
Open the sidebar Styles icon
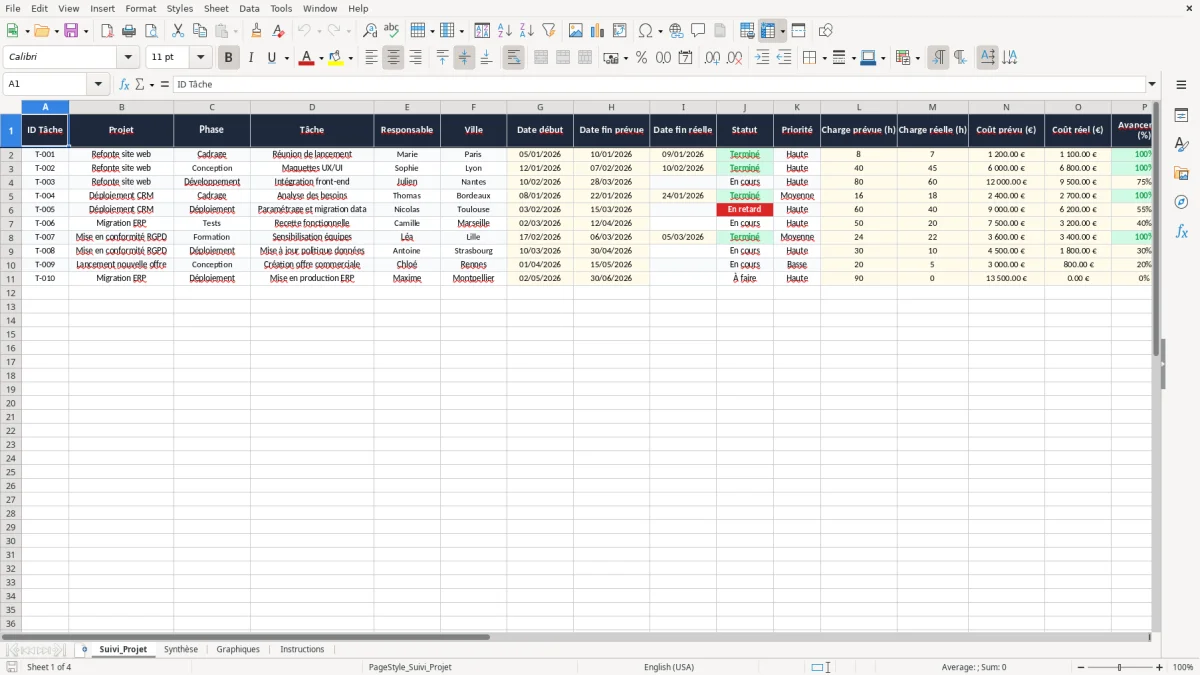(x=1181, y=145)
